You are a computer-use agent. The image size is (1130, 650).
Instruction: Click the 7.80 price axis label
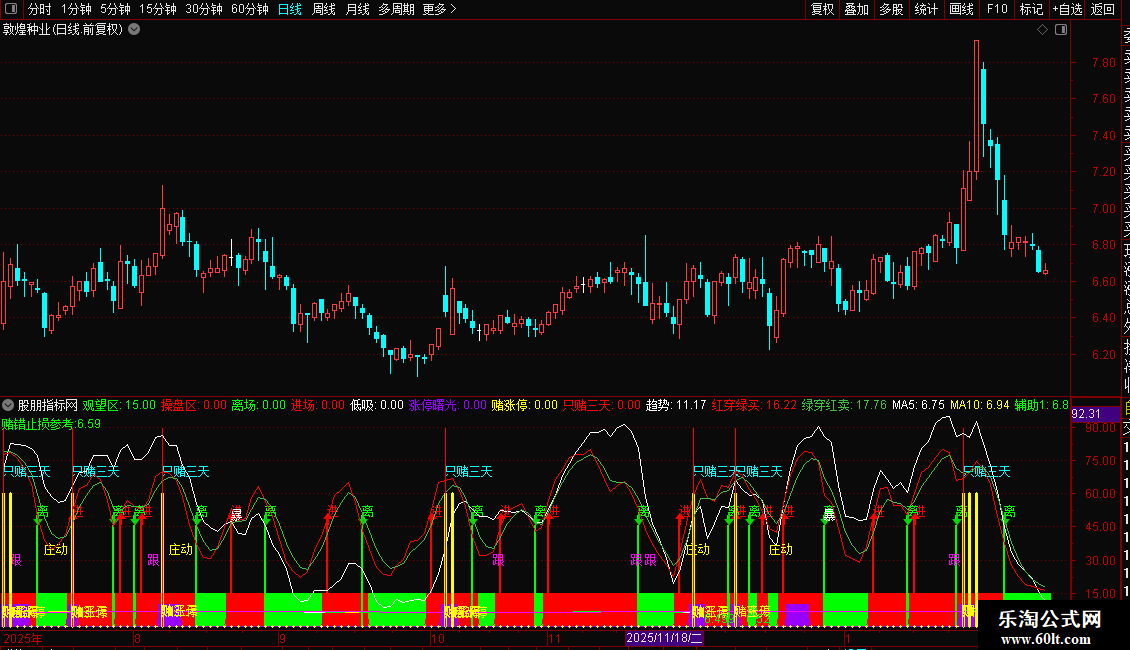click(x=1103, y=63)
